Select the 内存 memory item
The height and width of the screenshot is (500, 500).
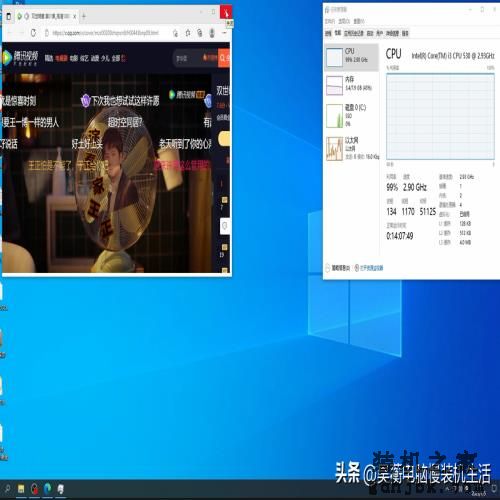coord(352,85)
